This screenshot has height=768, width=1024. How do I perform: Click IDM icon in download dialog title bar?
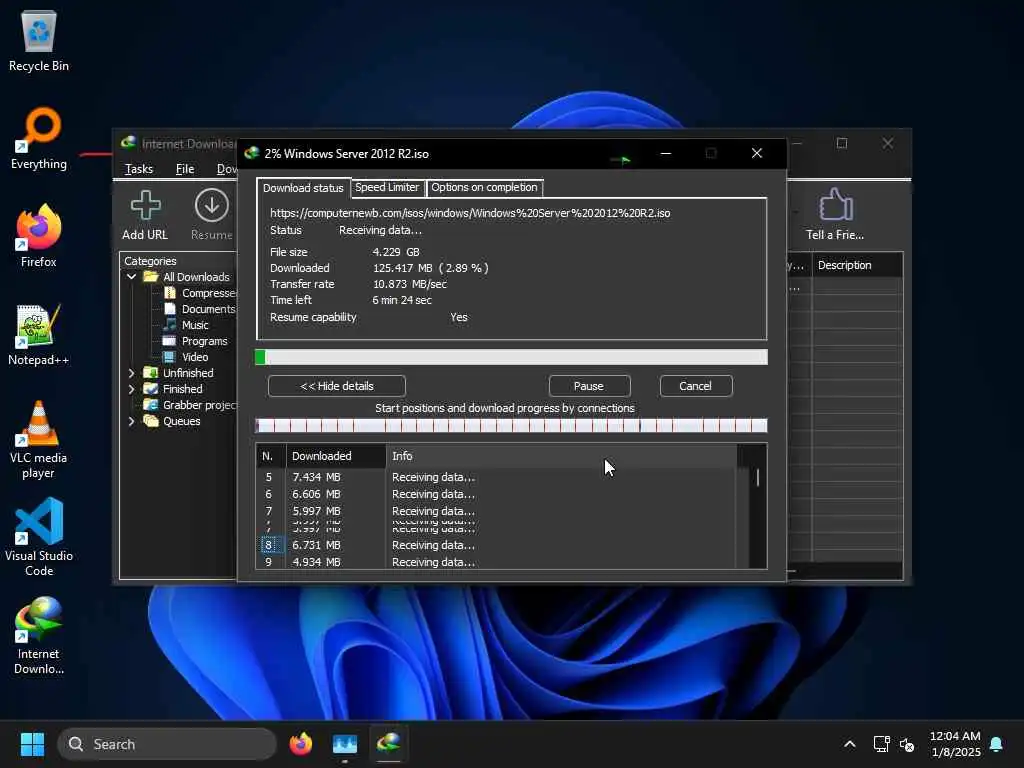tap(251, 153)
